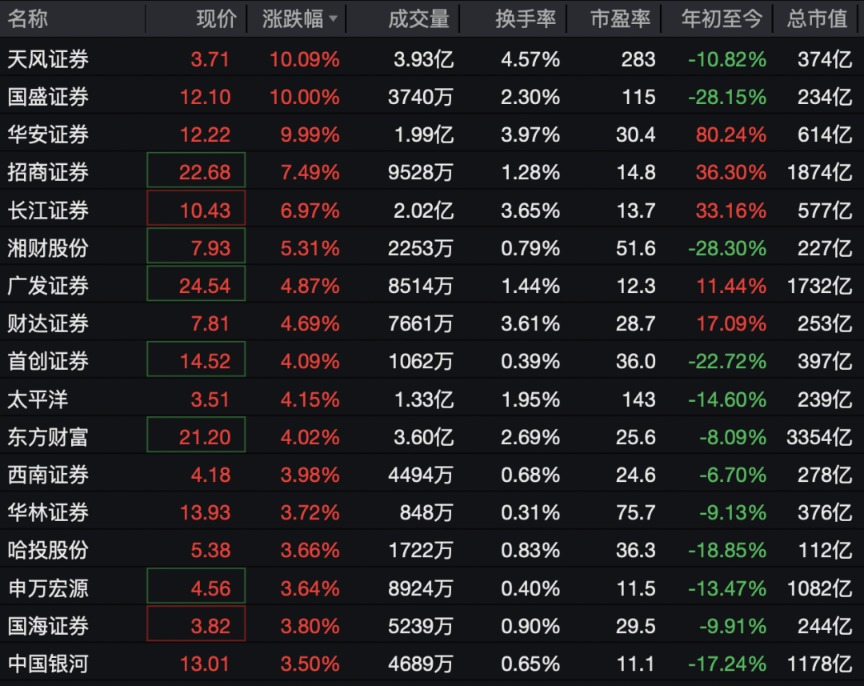Image resolution: width=864 pixels, height=686 pixels.
Task: Select 太平洋 stock name
Action: point(37,399)
